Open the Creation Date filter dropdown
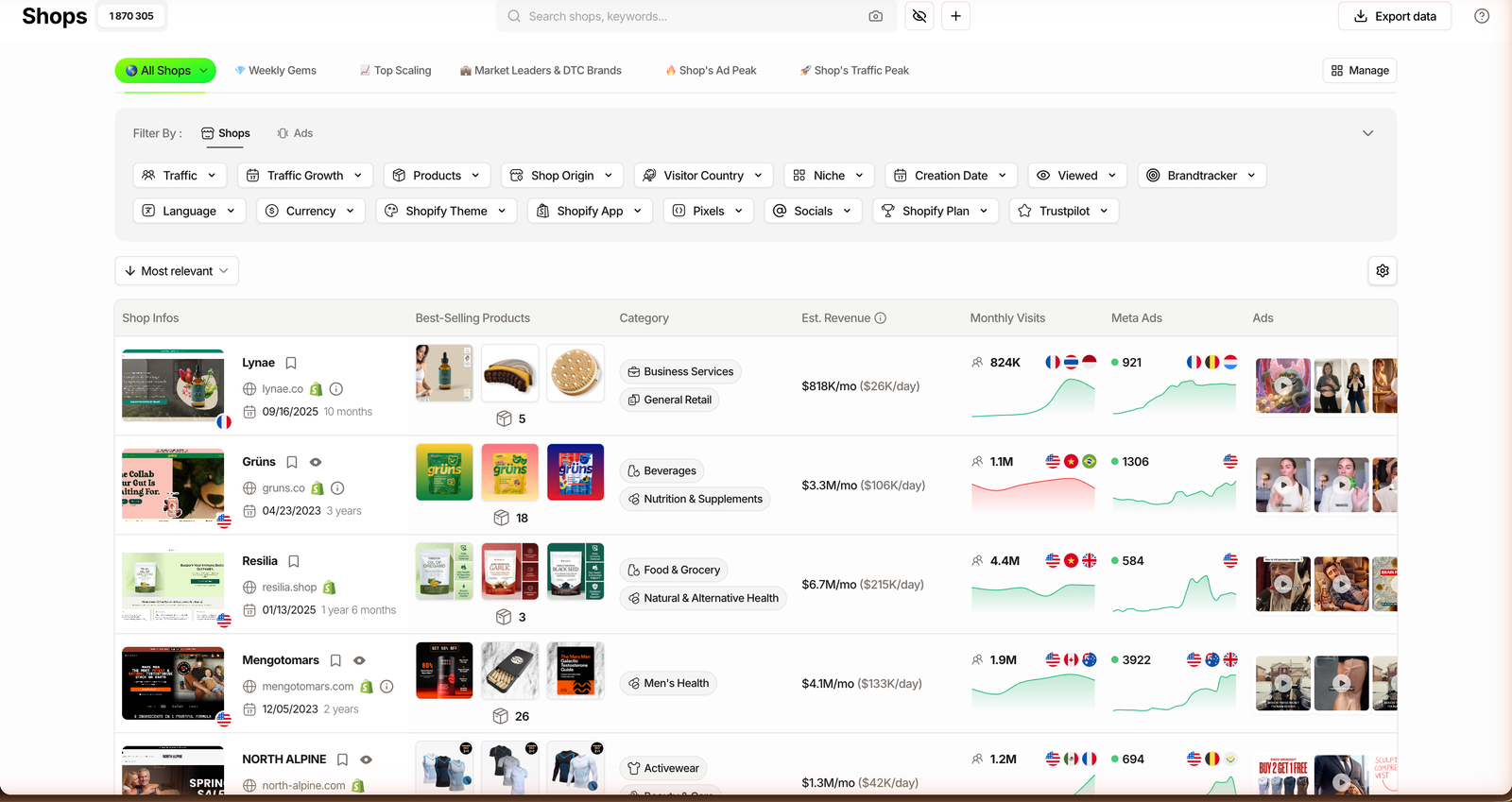This screenshot has height=802, width=1512. tap(951, 176)
